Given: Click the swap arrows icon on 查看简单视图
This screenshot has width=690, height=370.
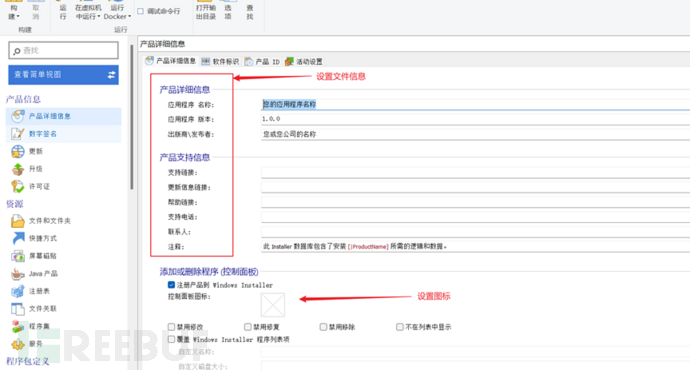Looking at the screenshot, I should point(111,75).
